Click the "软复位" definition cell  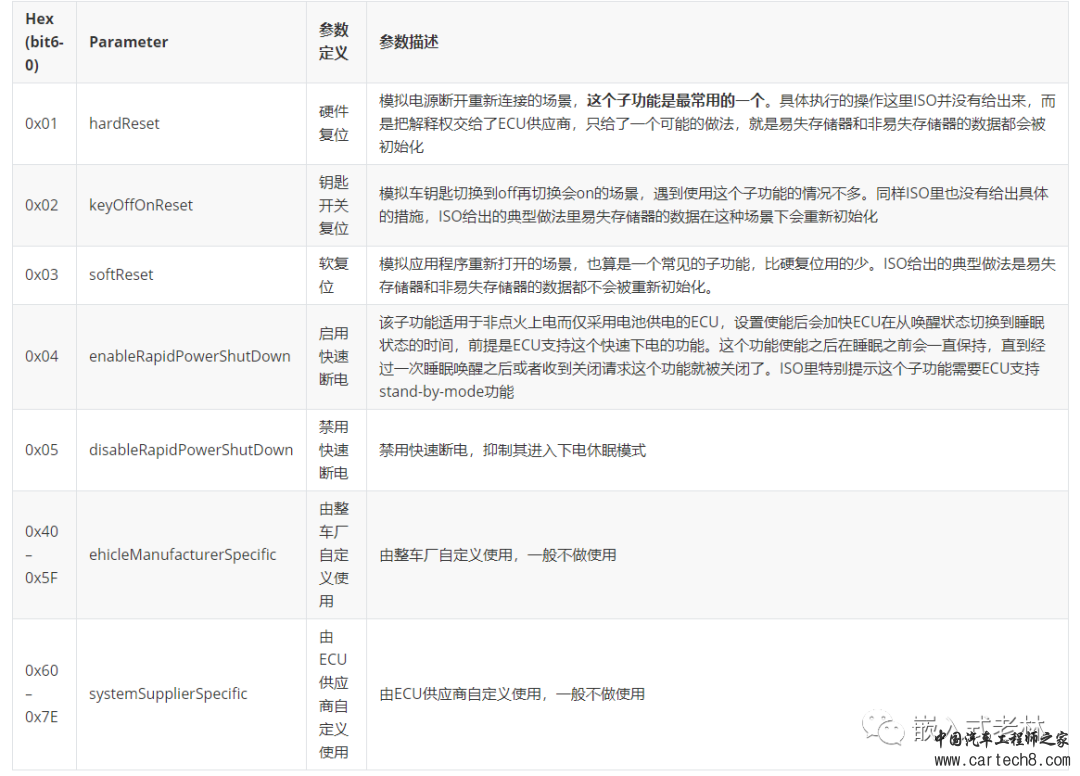[334, 275]
